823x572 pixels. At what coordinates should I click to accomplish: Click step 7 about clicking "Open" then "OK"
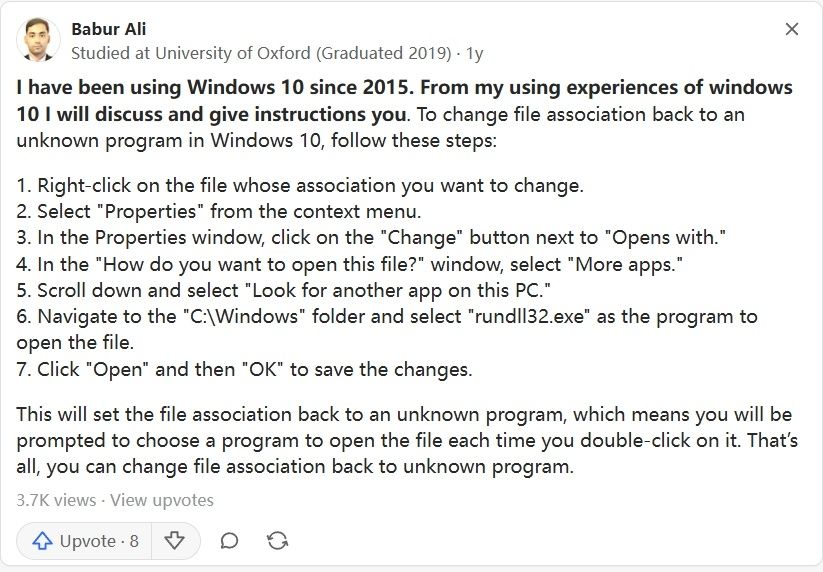(x=244, y=369)
